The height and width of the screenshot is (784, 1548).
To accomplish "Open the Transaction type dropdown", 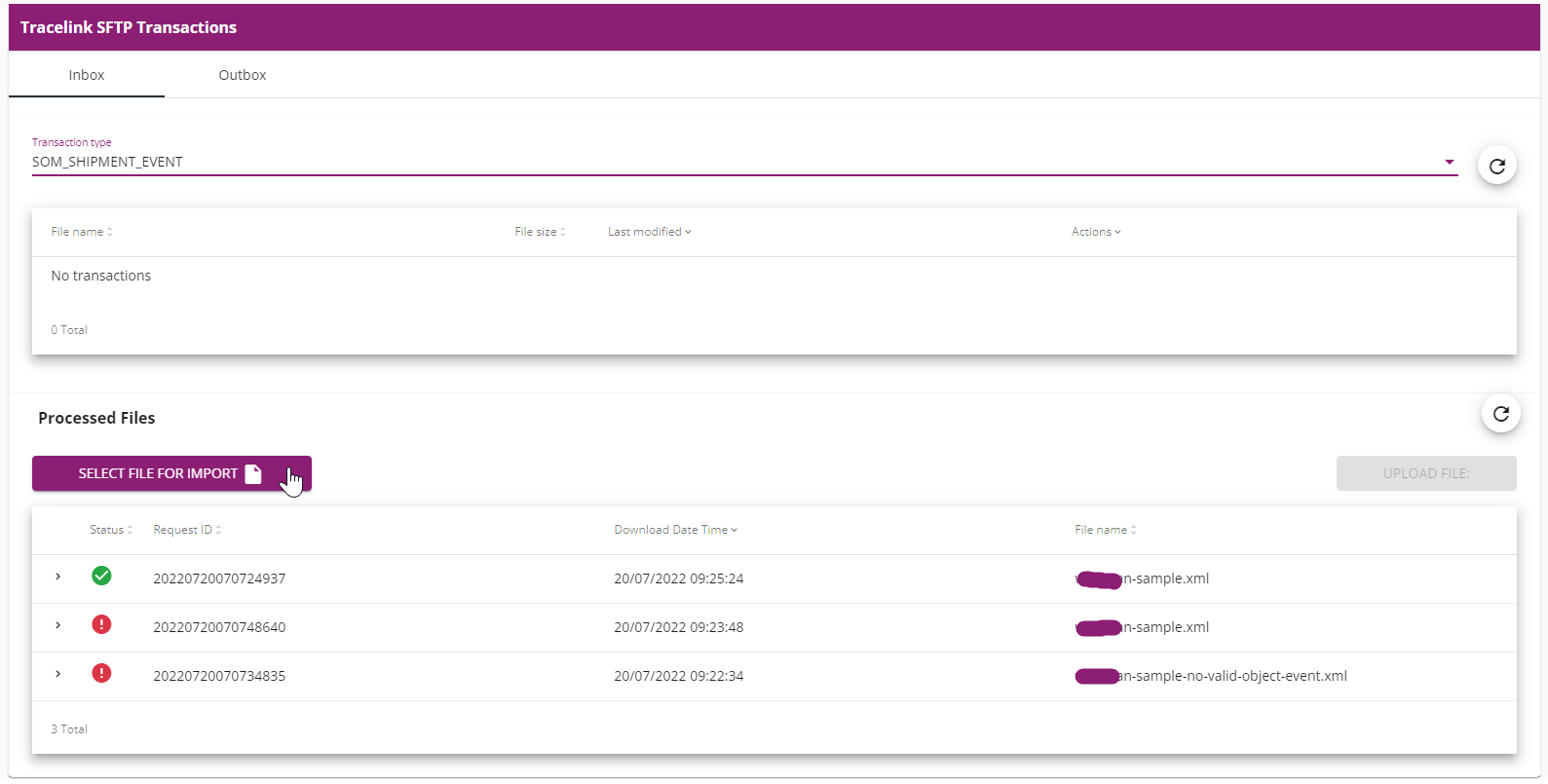I will [744, 162].
